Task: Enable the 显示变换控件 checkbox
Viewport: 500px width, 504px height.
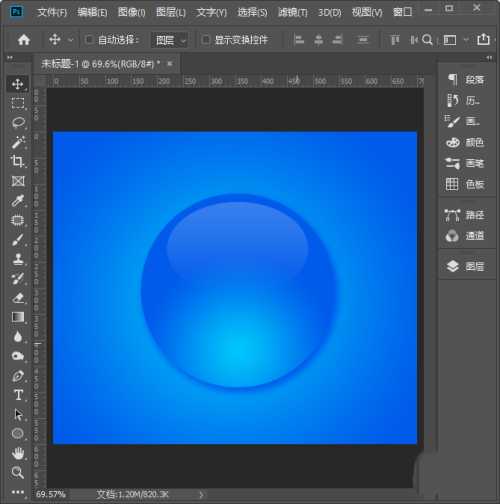Action: (206, 40)
